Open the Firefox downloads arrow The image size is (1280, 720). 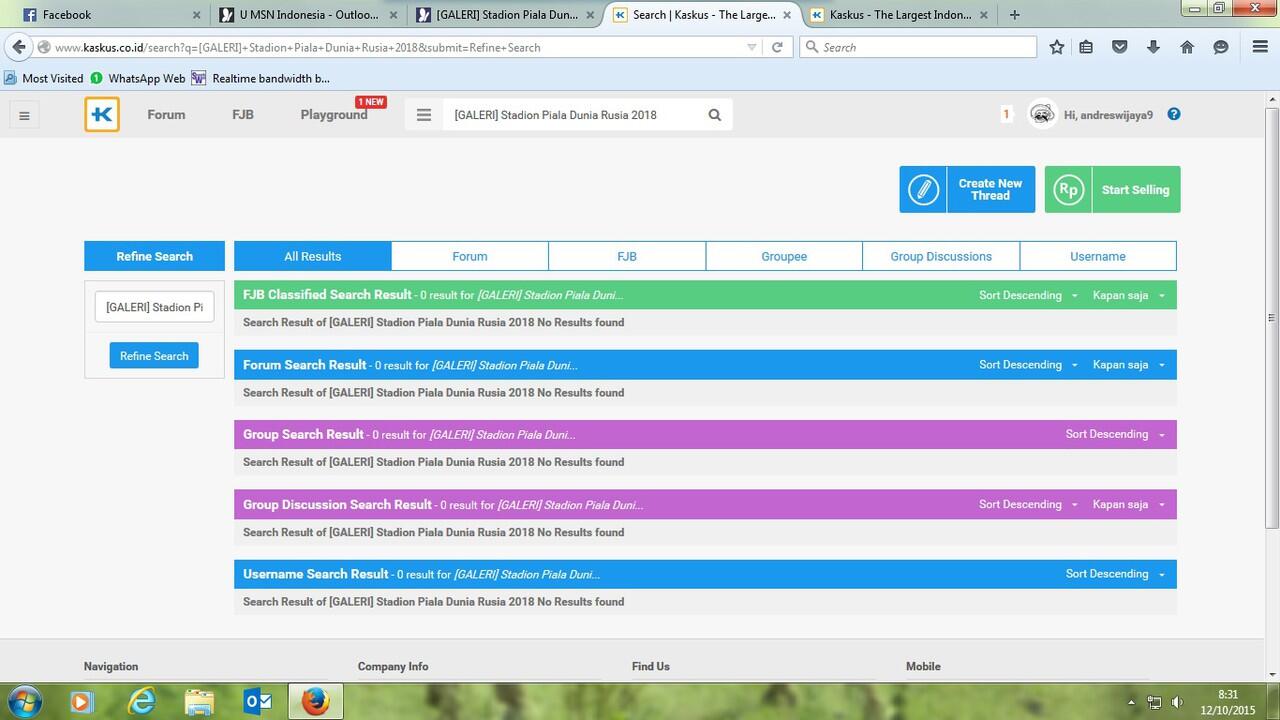coord(1153,47)
